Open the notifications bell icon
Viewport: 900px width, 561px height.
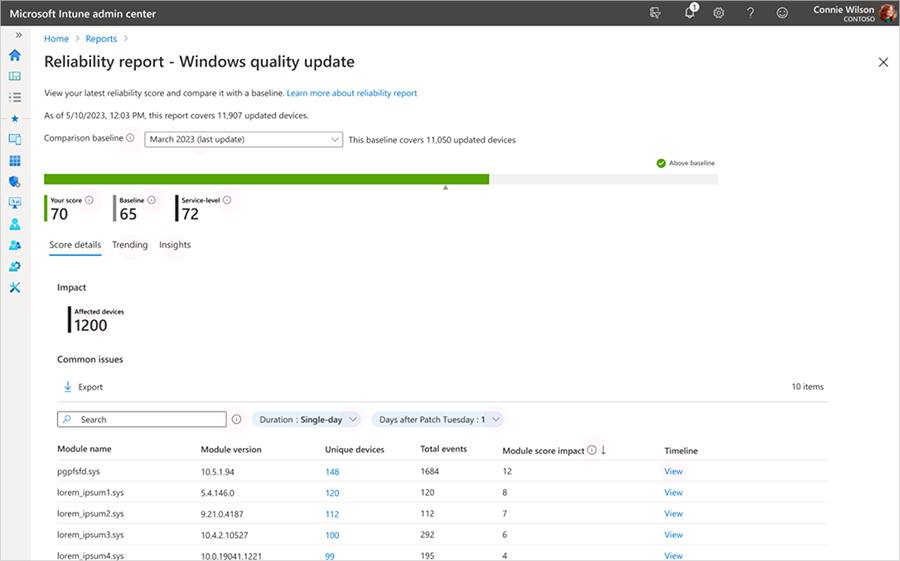click(690, 13)
